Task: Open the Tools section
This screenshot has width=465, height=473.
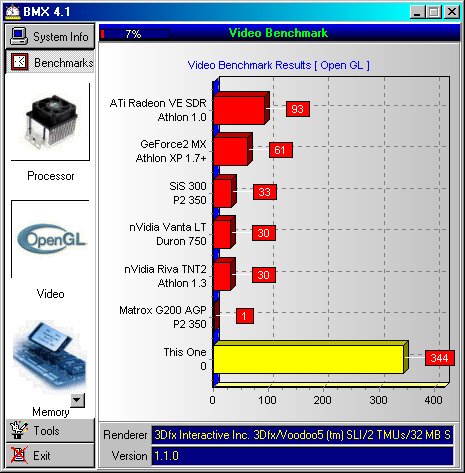Action: pos(50,430)
